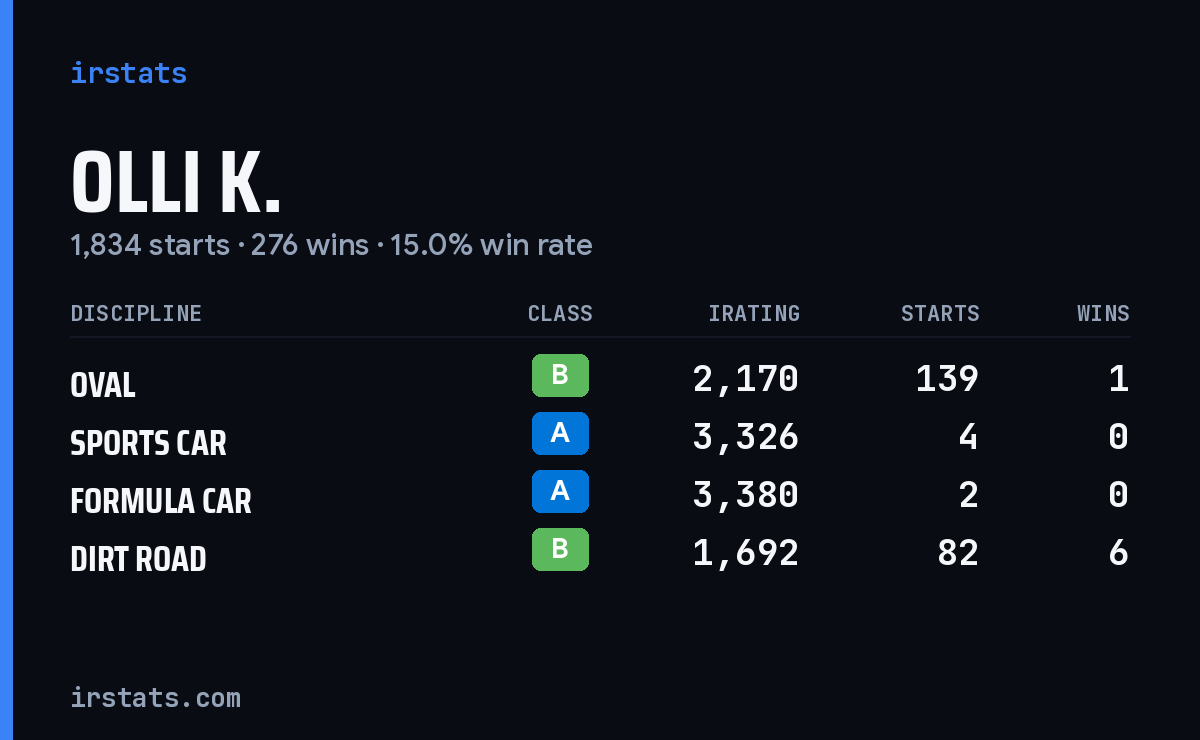This screenshot has height=740, width=1200.
Task: Click the Dirt Road starts value 82
Action: coord(958,553)
